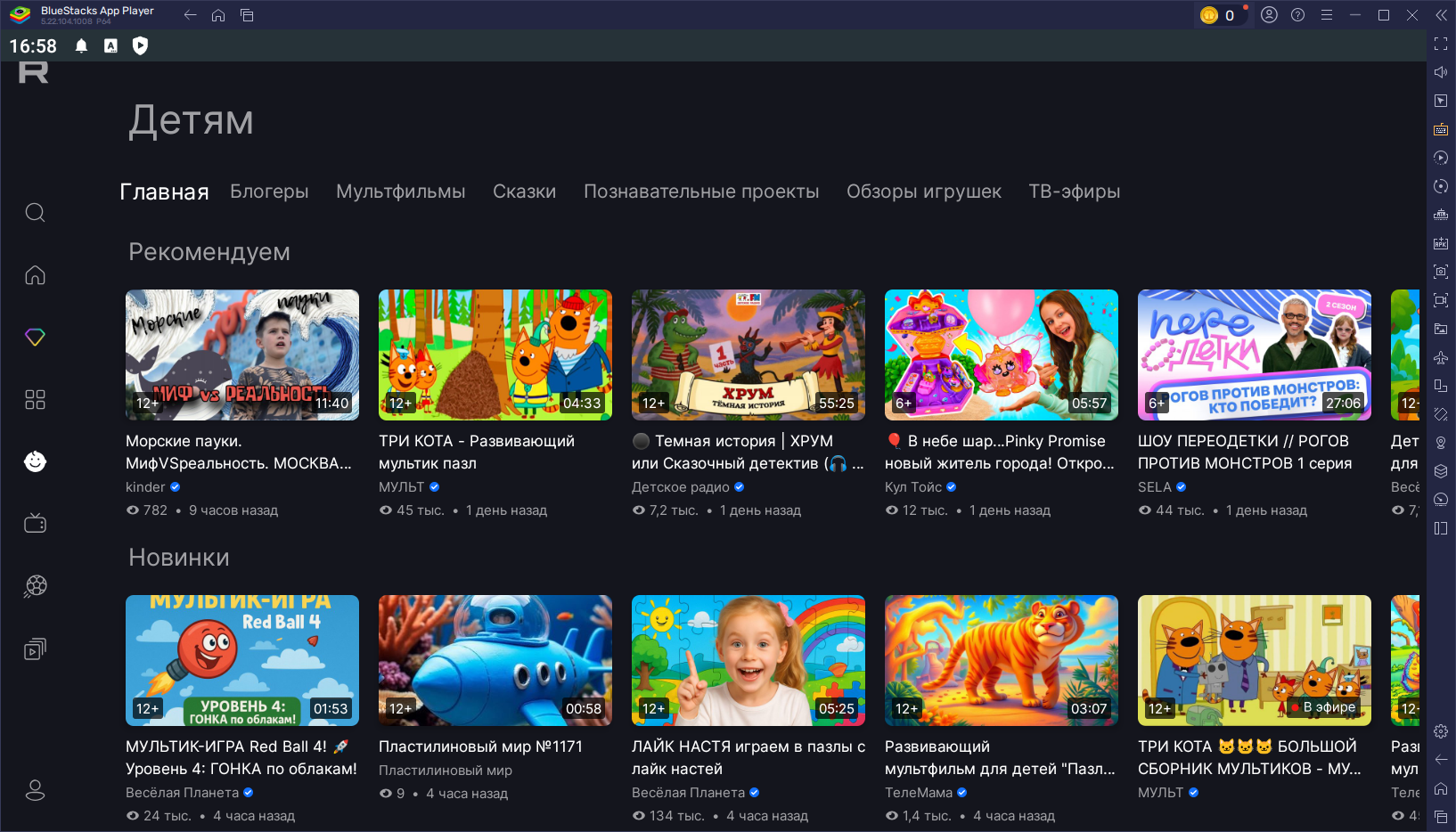This screenshot has height=832, width=1456.
Task: Select the Главная tab
Action: click(164, 192)
